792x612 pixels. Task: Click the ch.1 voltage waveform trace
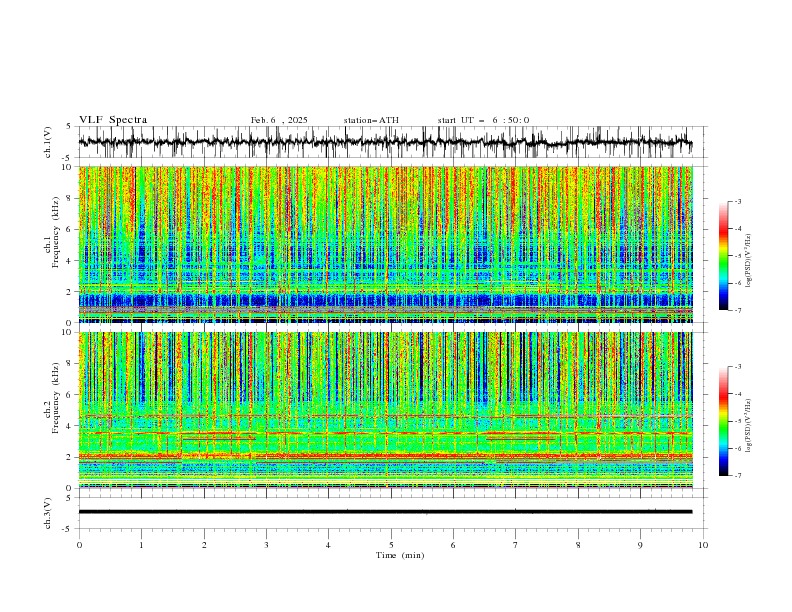click(x=385, y=142)
